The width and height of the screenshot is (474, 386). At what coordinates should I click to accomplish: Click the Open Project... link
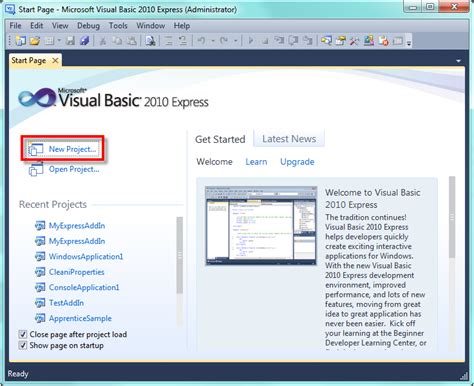pos(74,169)
